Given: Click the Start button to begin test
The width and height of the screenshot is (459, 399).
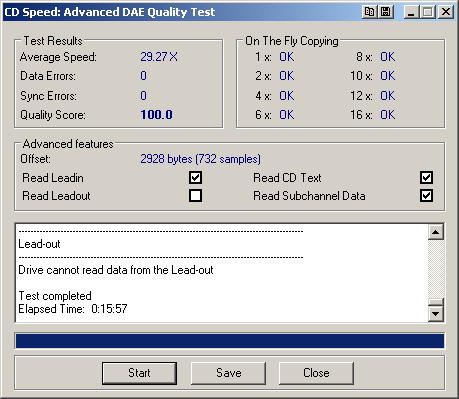Looking at the screenshot, I should coord(139,373).
